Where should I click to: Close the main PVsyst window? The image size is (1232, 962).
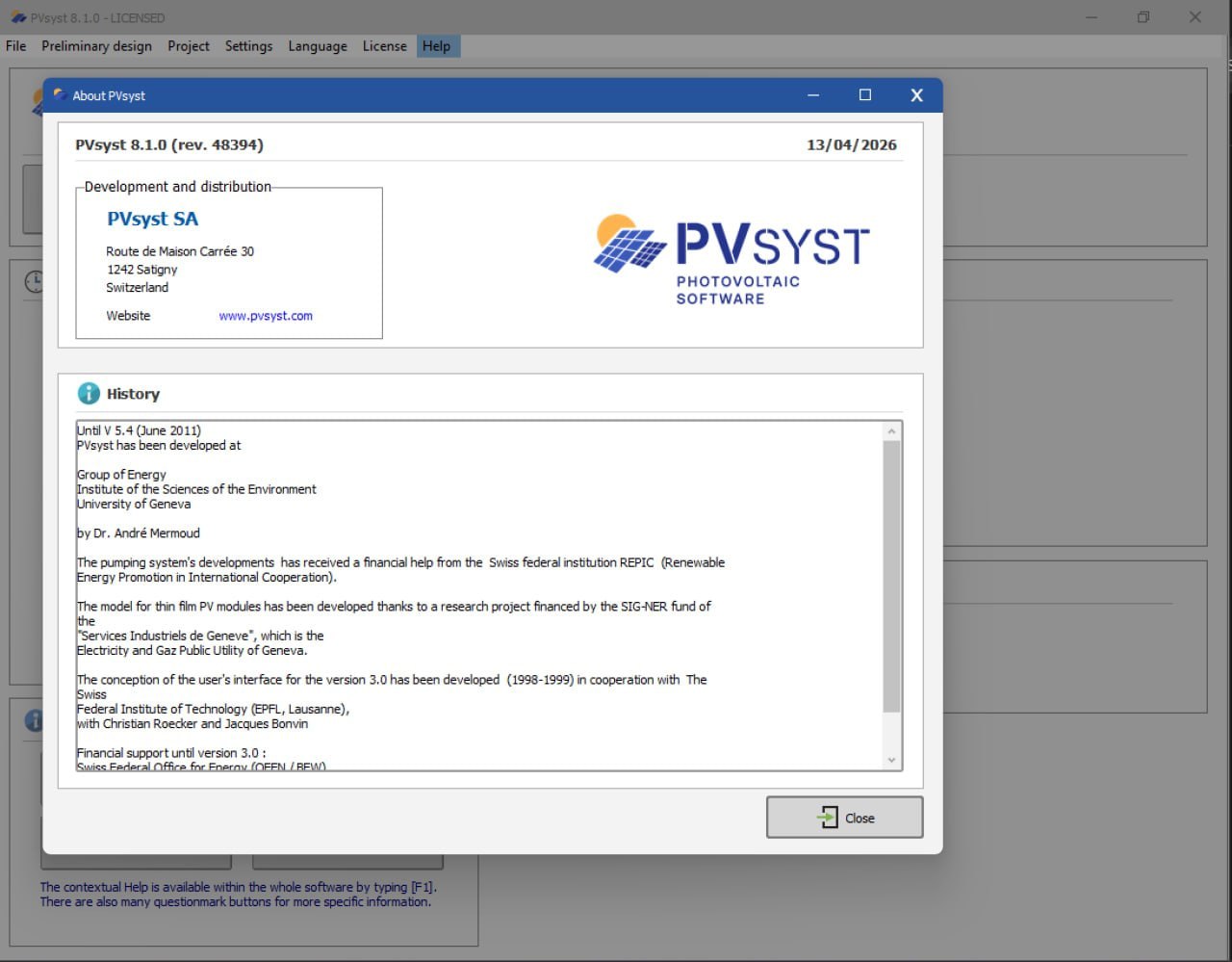click(1194, 17)
